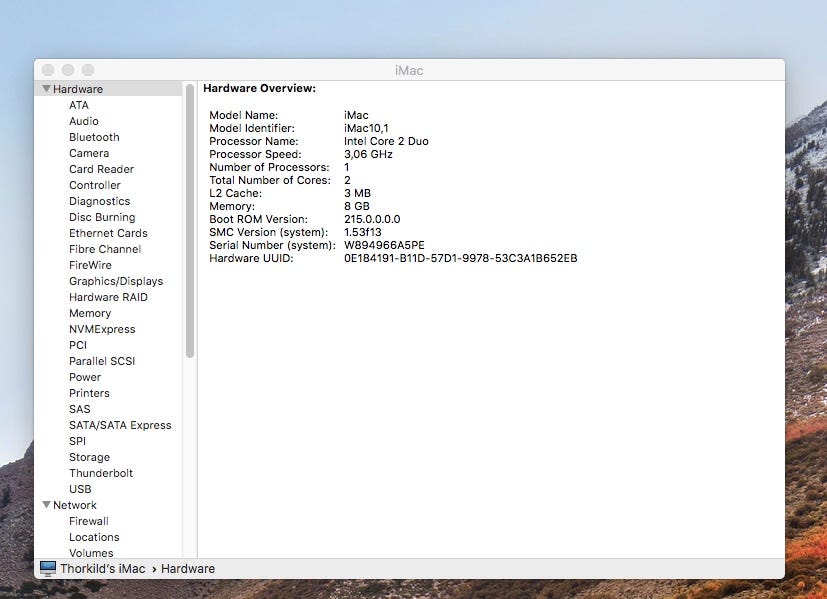Click the 3 MB L2 cache value
827x599 pixels.
(357, 193)
